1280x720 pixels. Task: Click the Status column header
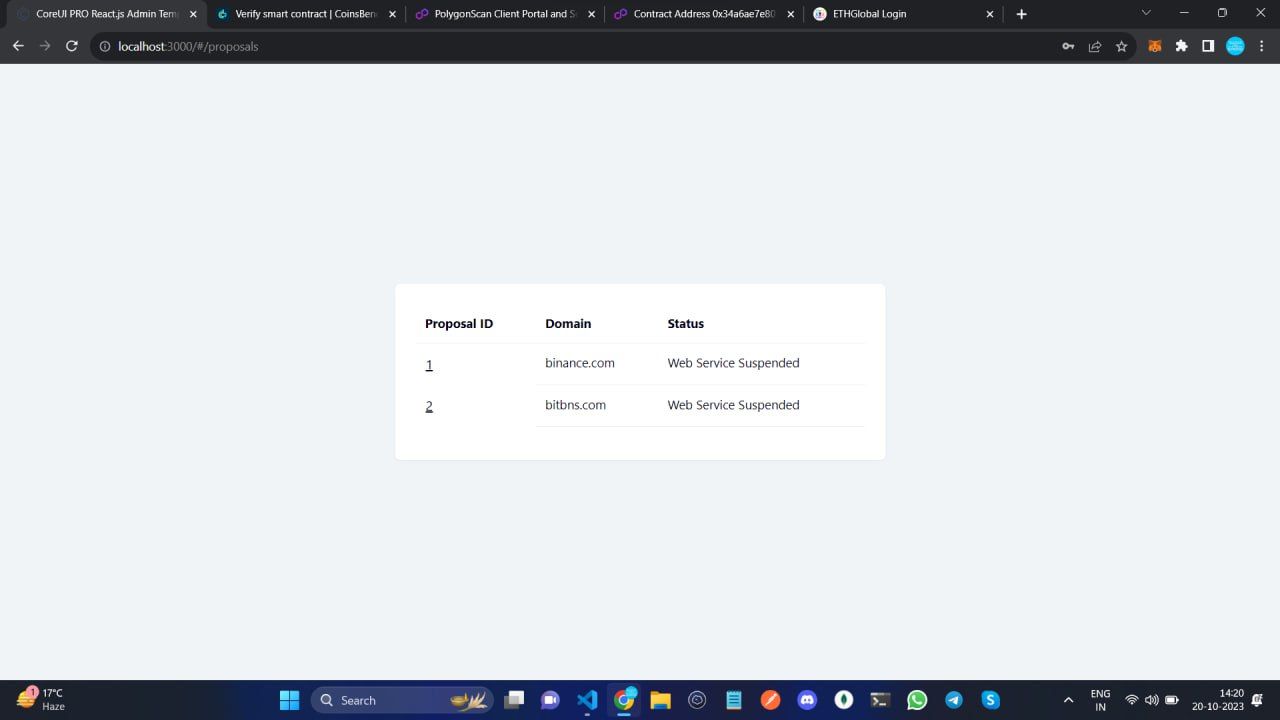(x=686, y=324)
